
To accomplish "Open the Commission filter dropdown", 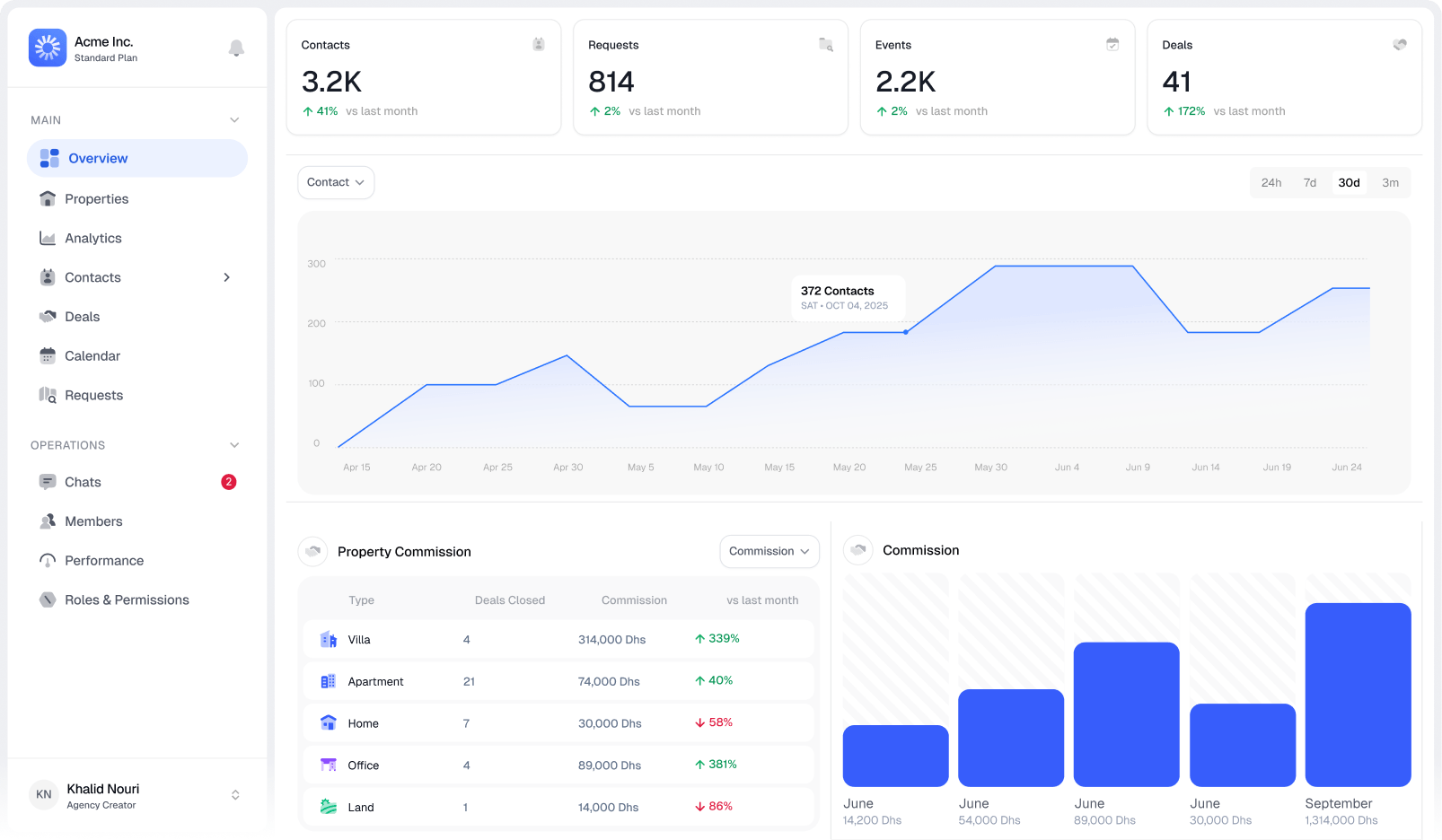I will (x=769, y=552).
